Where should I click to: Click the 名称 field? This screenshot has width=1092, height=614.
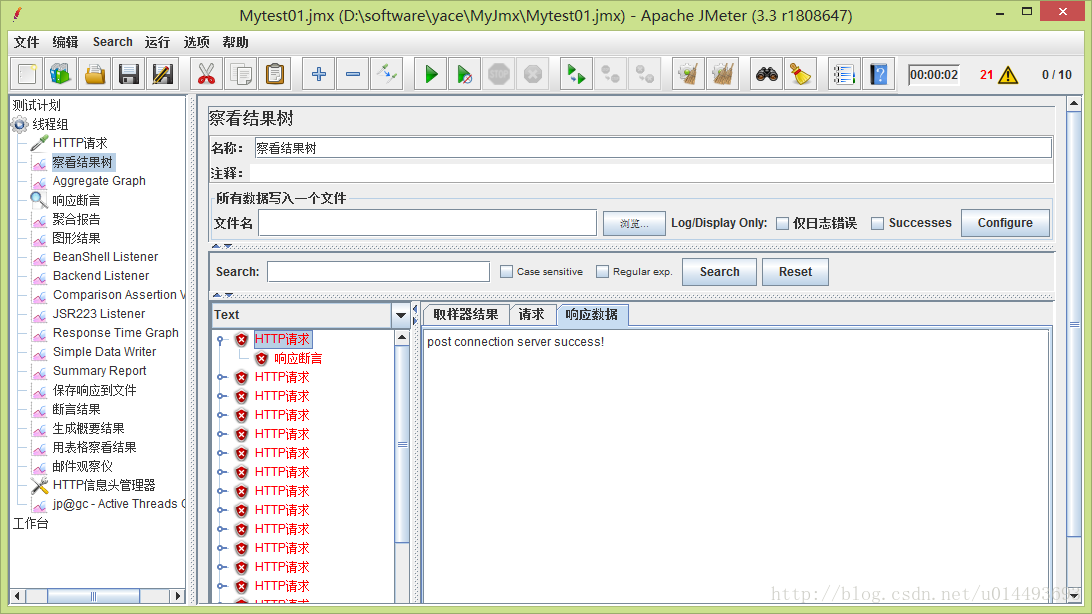tap(653, 148)
